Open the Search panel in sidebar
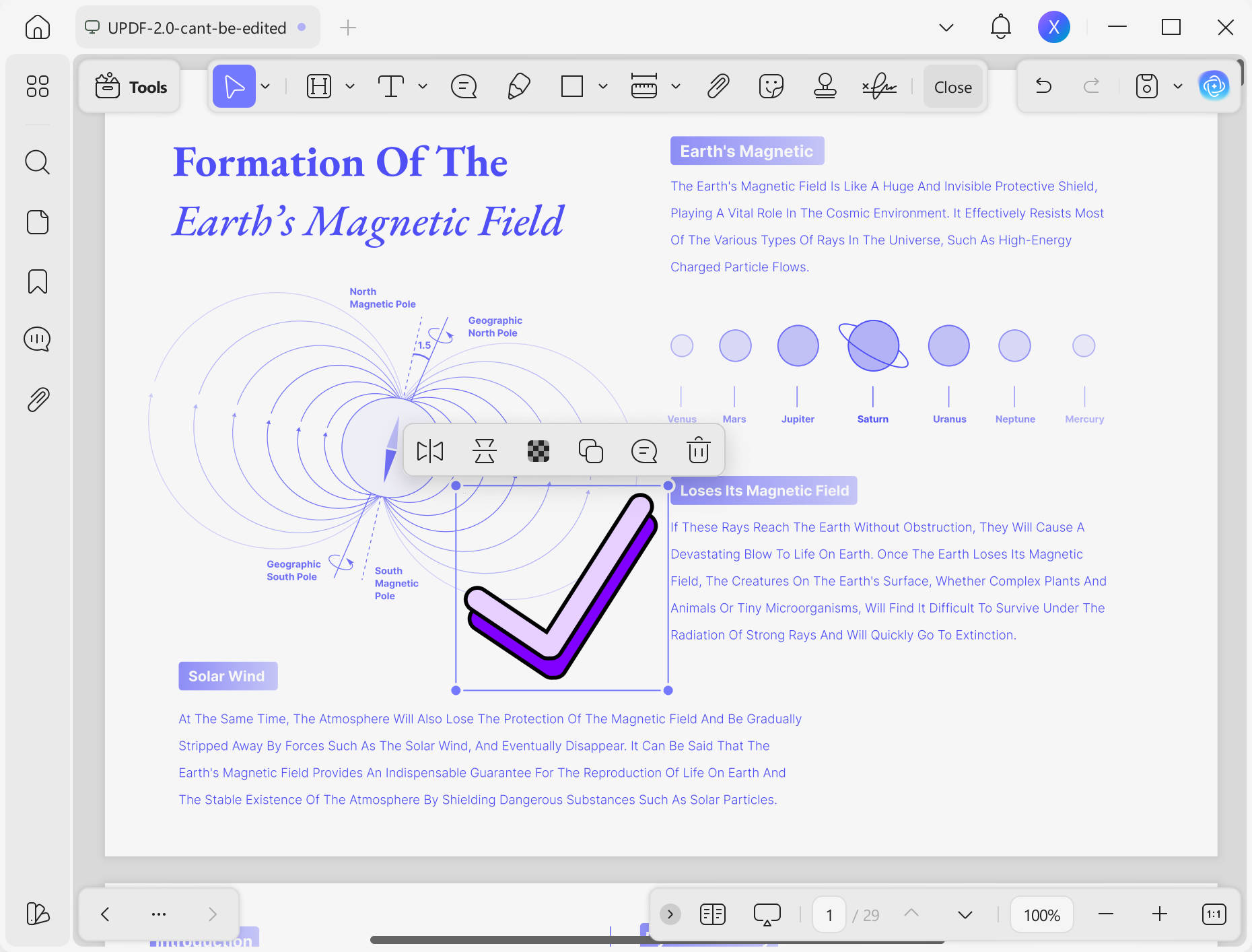Screen dimensions: 1252x952 point(38,162)
